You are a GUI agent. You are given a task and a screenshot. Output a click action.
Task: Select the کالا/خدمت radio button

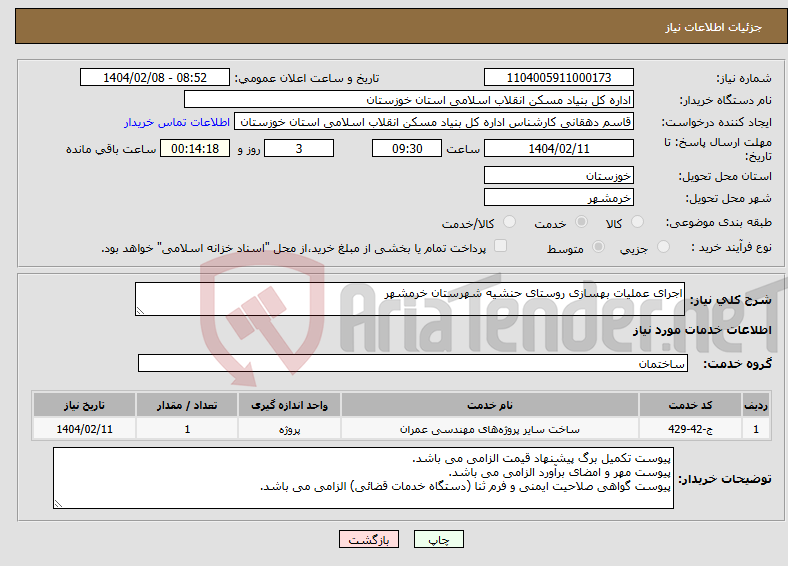click(x=509, y=222)
